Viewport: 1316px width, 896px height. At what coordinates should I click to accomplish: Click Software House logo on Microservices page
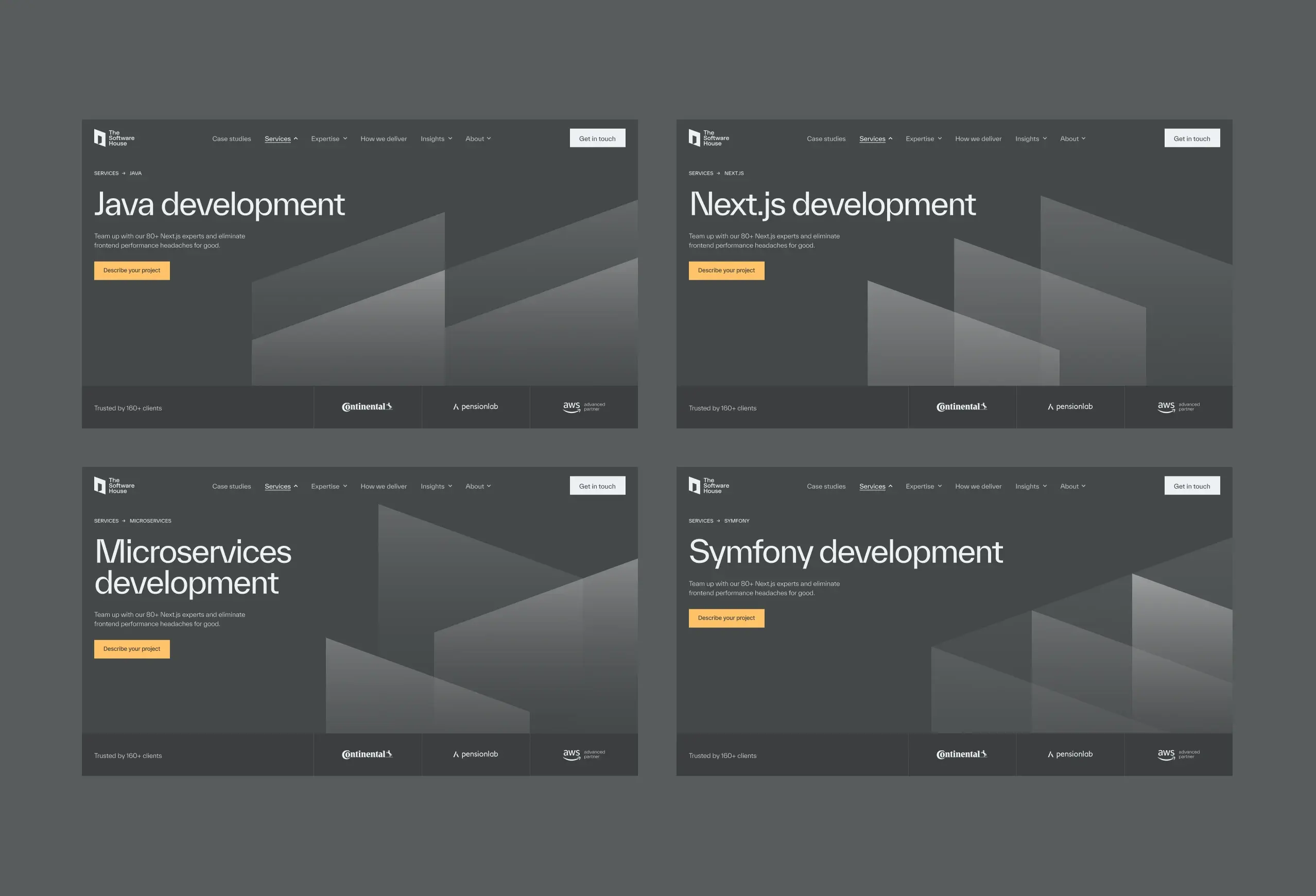click(x=114, y=486)
